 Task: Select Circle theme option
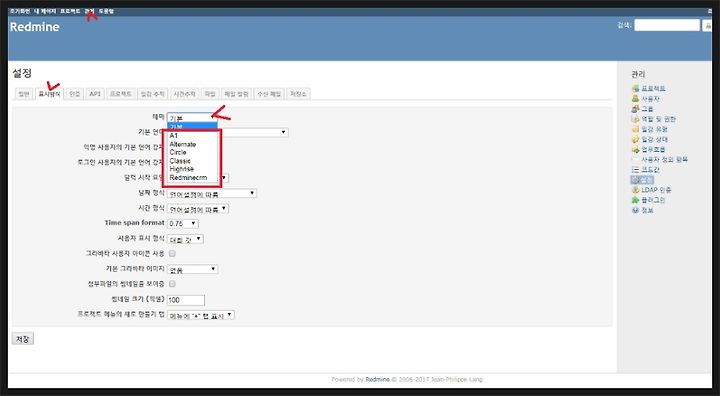click(x=192, y=152)
